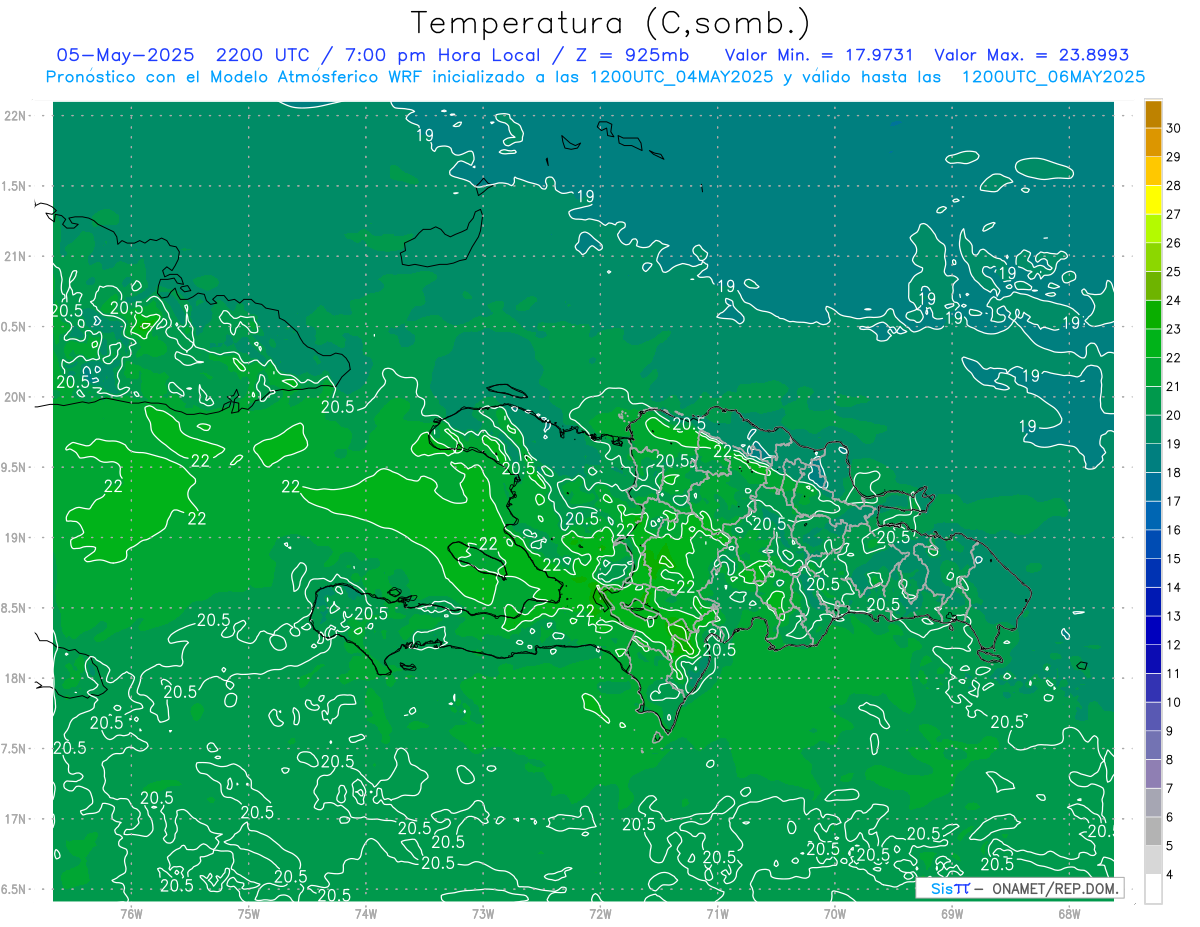The image size is (1200, 927).
Task: Click the color scale label 13
Action: point(1174,616)
